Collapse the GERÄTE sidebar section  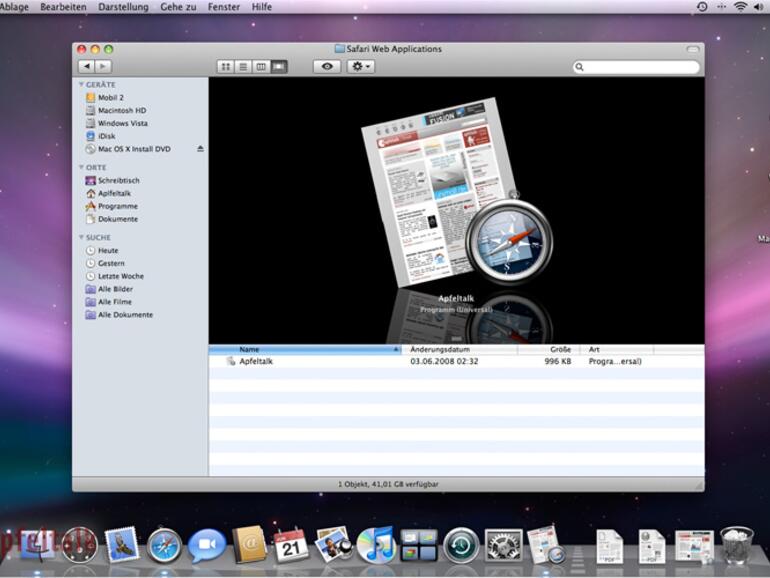pyautogui.click(x=81, y=85)
